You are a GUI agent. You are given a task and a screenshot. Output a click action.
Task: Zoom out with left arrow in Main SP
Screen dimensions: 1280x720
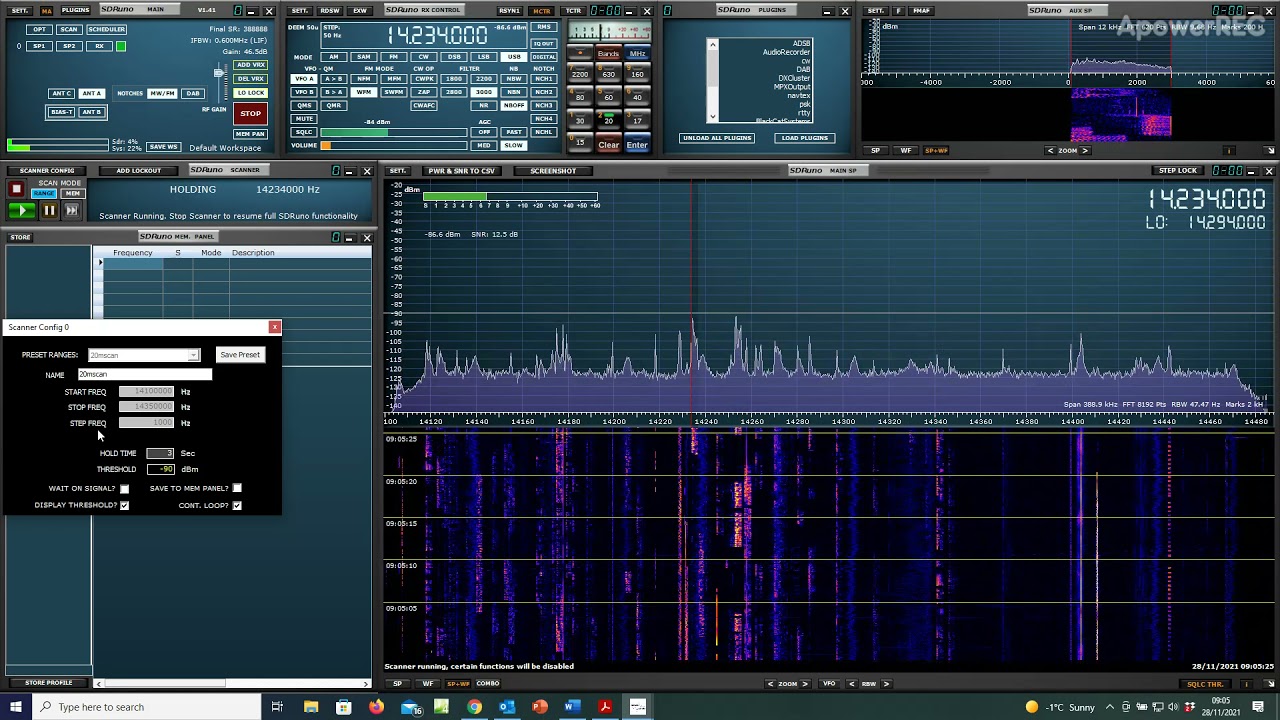[770, 684]
